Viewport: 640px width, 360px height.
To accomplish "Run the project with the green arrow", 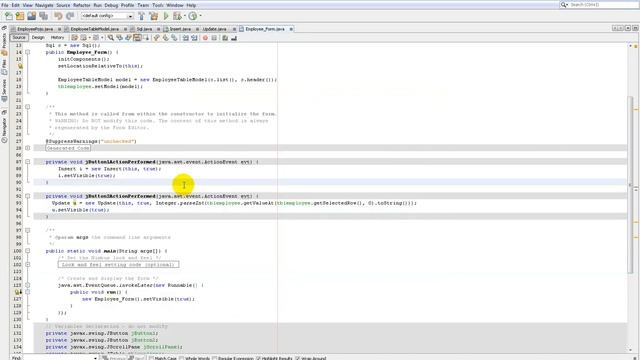I will (166, 16).
